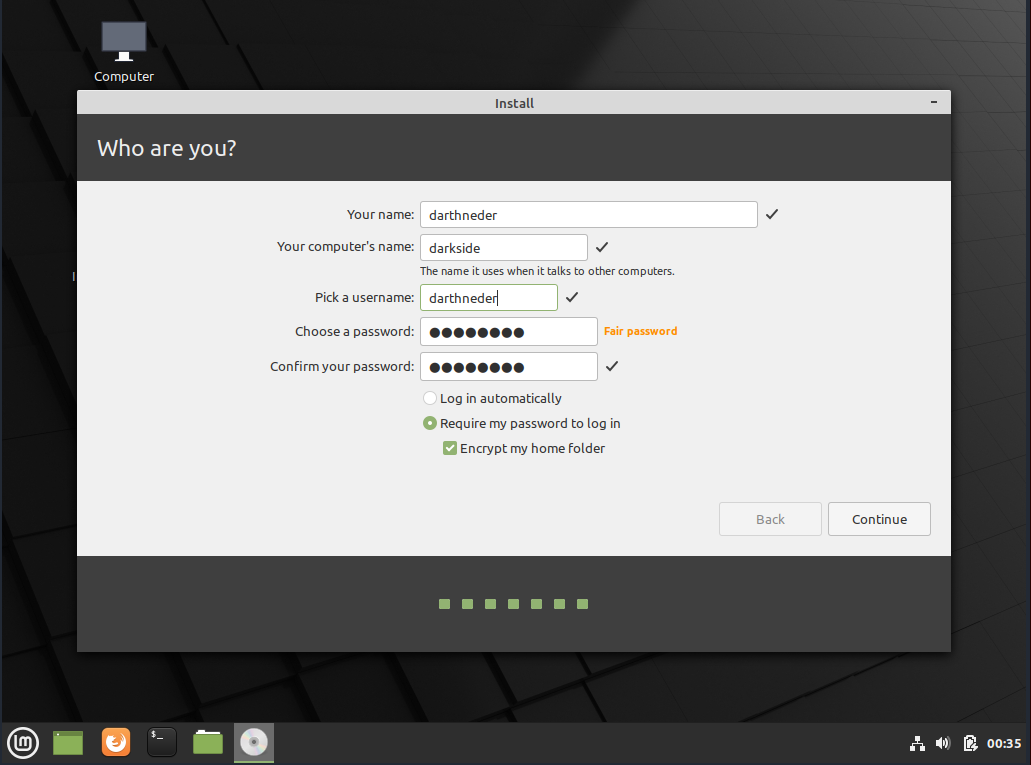This screenshot has height=765, width=1031.
Task: Switch to the installer disc taskbar icon
Action: pyautogui.click(x=253, y=742)
